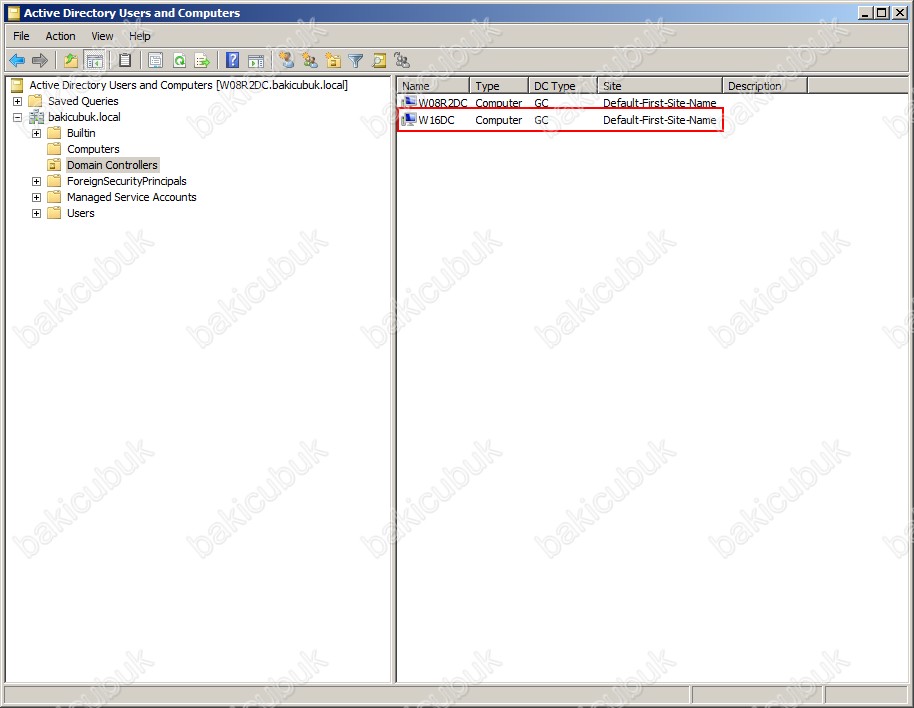This screenshot has width=914, height=708.
Task: Sort list by the Site column
Action: point(660,86)
